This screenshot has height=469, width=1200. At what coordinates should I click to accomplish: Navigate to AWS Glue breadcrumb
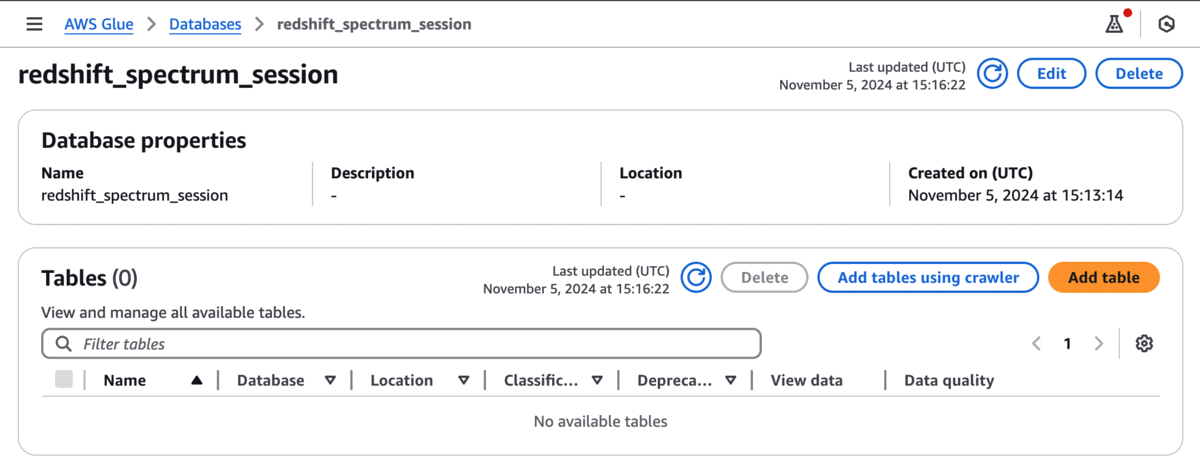coord(99,24)
